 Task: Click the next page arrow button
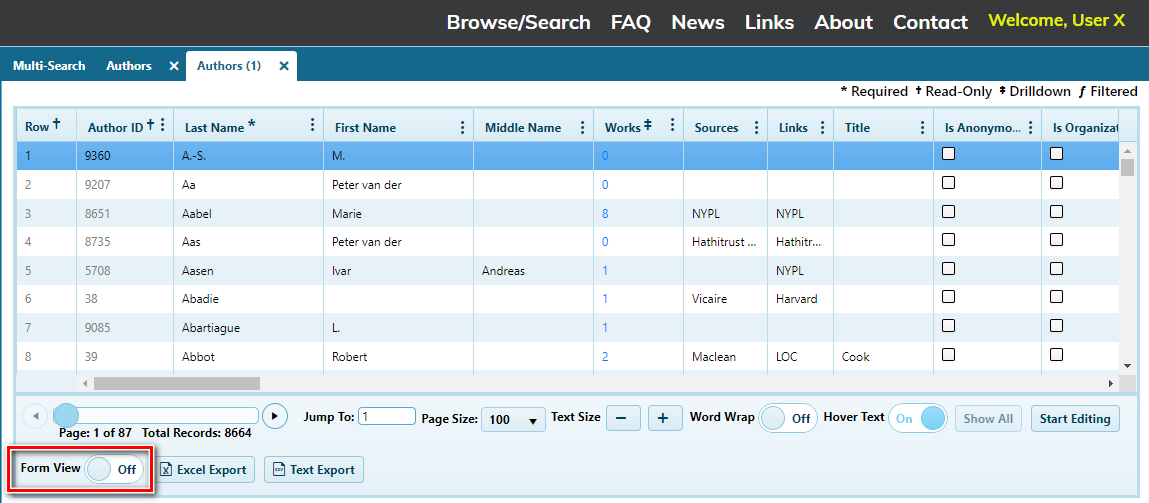pyautogui.click(x=274, y=416)
